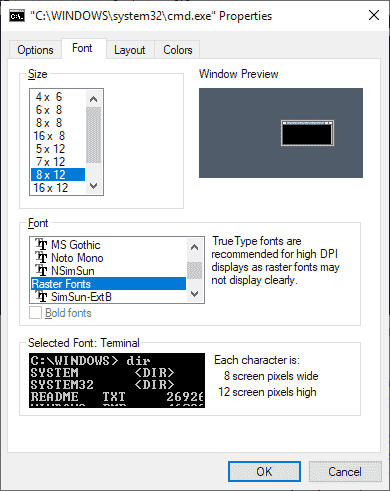Click the TrueType icon beside SimSun-ExtB

41,297
